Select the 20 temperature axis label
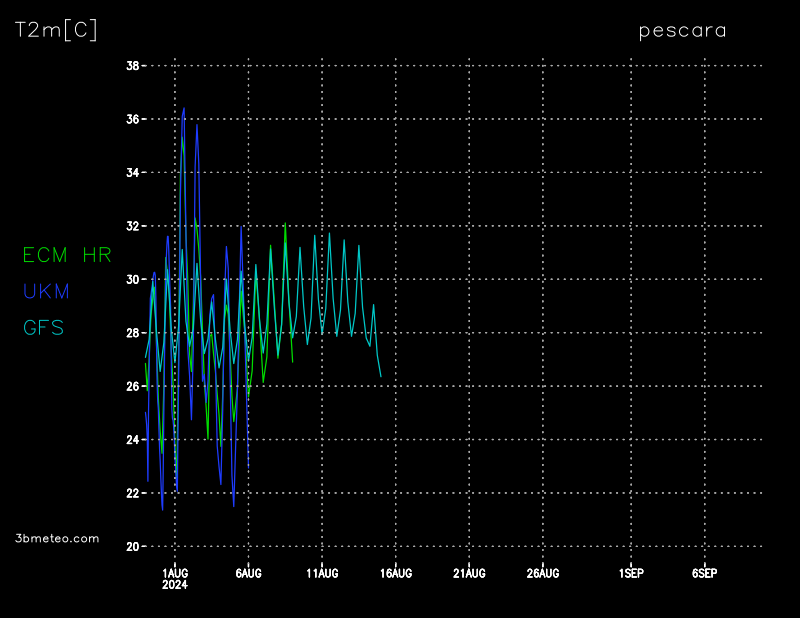 click(x=132, y=547)
